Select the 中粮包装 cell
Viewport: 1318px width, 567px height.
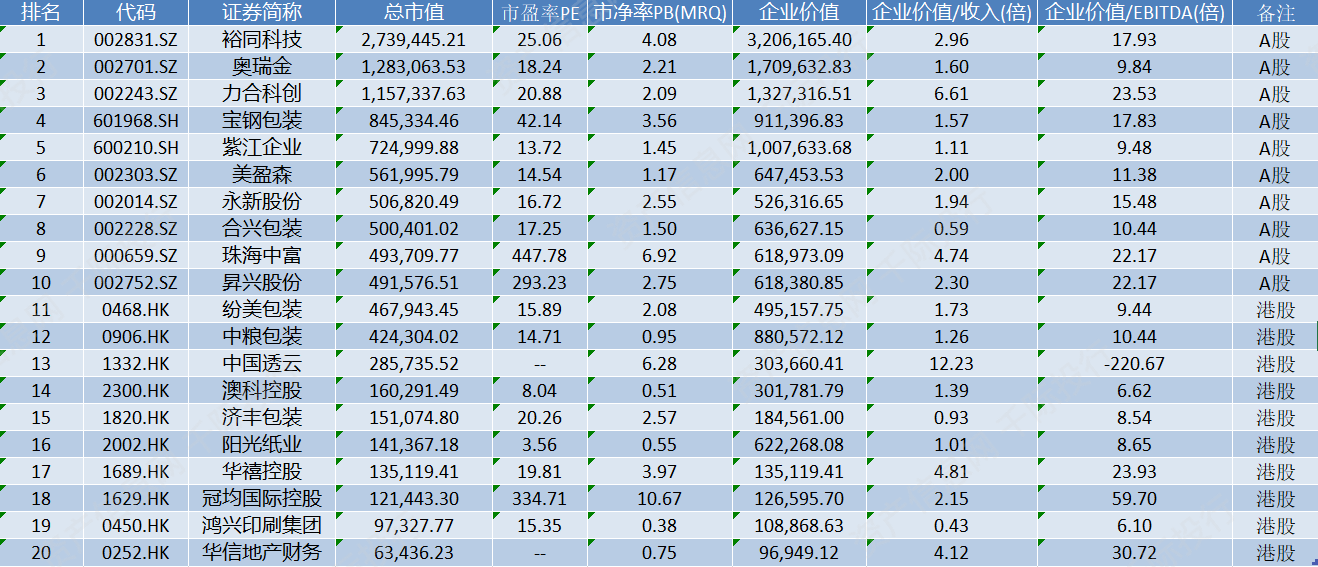(261, 337)
